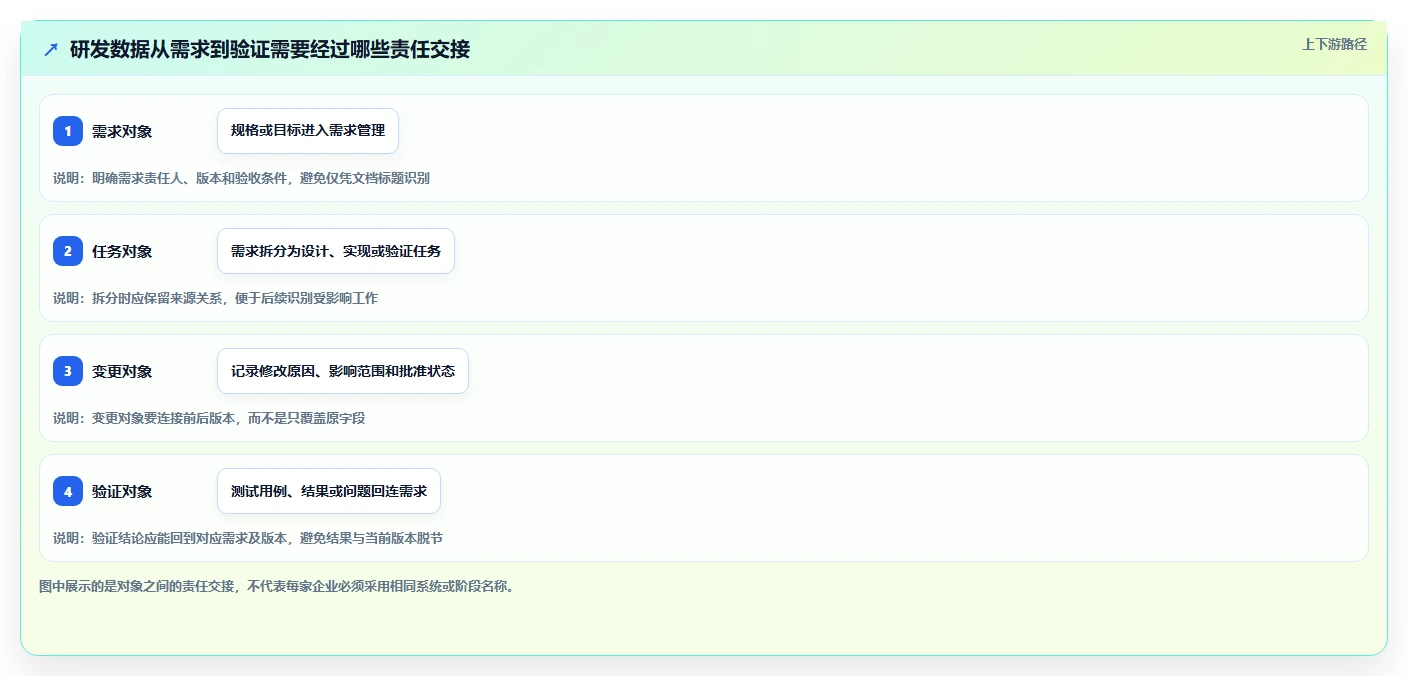Click the 测试用例、结果或问题回连需求 chip
The height and width of the screenshot is (676, 1408).
tap(329, 491)
